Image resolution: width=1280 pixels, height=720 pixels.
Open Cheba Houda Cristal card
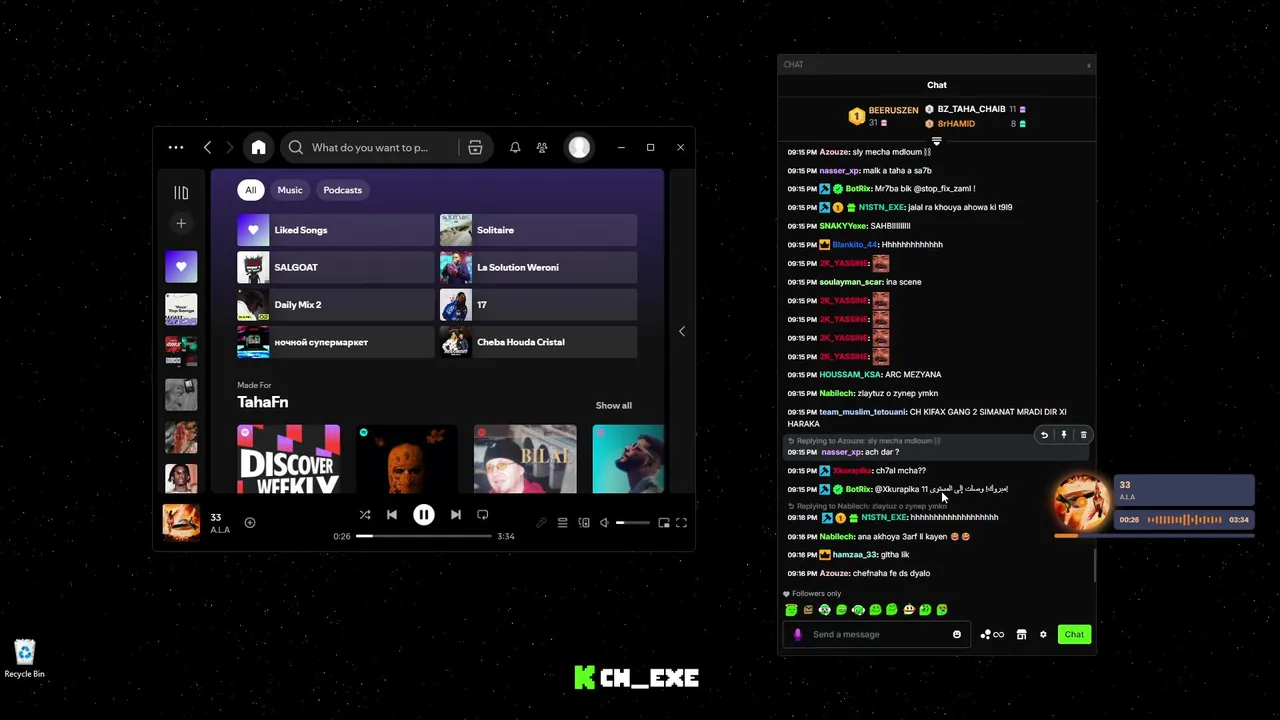538,342
